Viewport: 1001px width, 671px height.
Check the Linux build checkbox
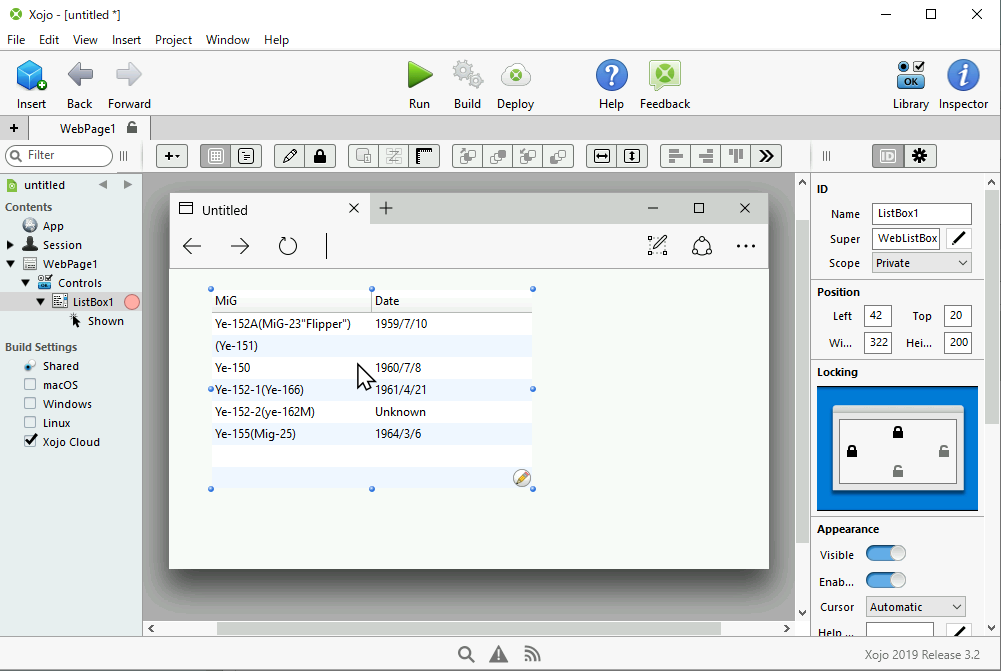click(x=30, y=422)
